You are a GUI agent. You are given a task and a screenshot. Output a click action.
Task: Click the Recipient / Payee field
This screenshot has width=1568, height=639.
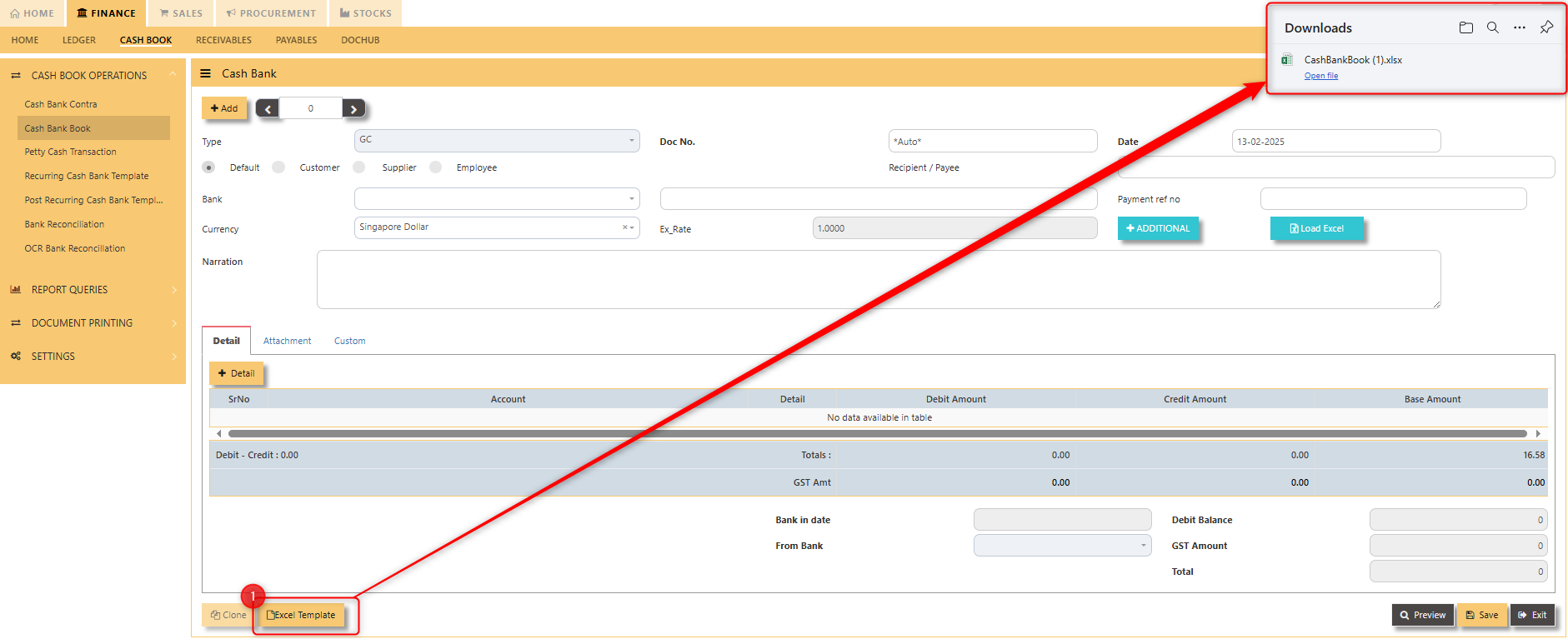(1335, 167)
